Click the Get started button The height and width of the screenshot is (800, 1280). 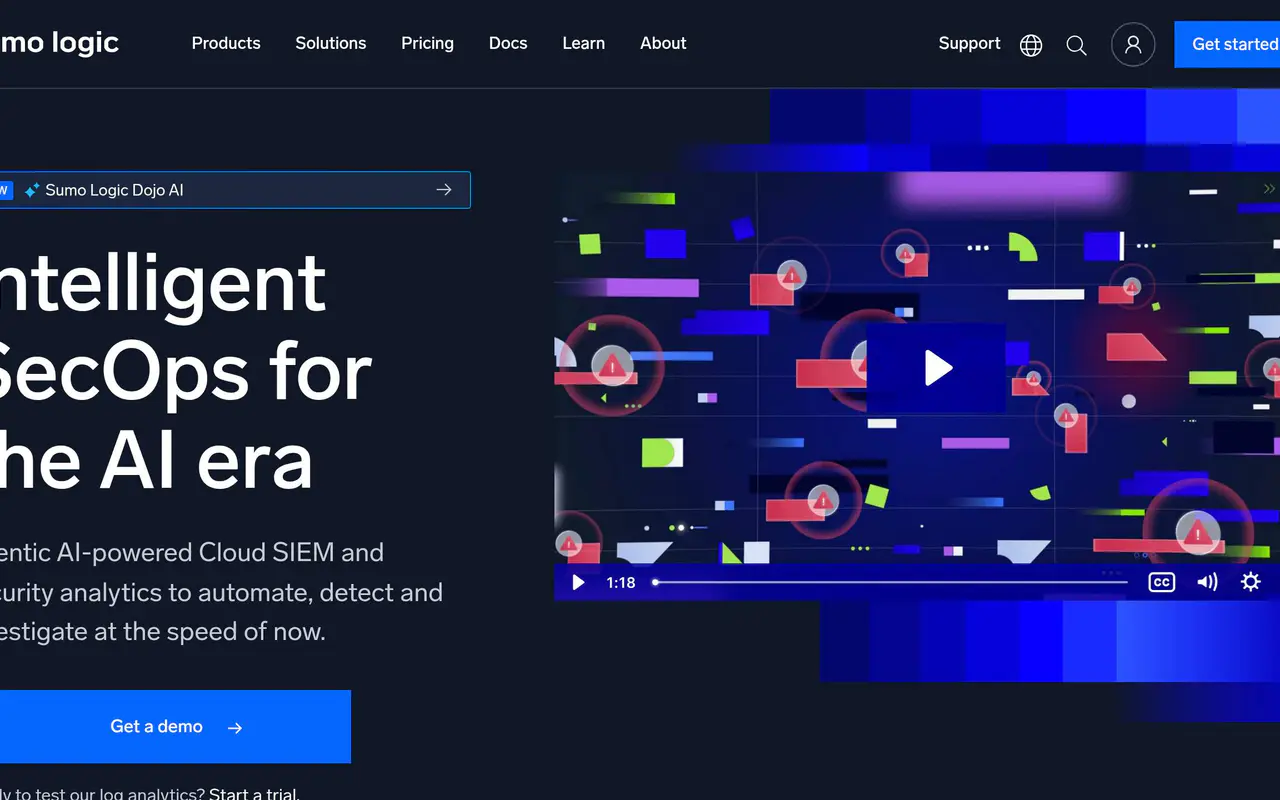[x=1227, y=44]
